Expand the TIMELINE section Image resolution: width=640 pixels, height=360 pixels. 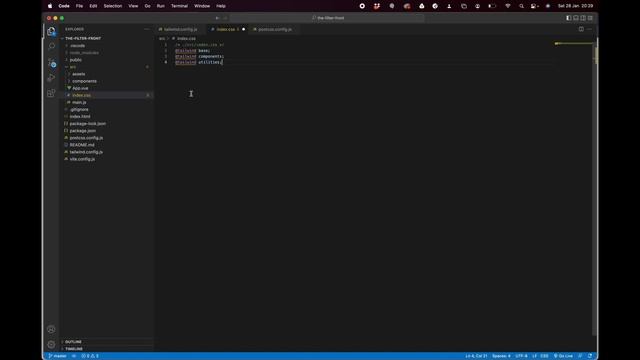tap(74, 349)
